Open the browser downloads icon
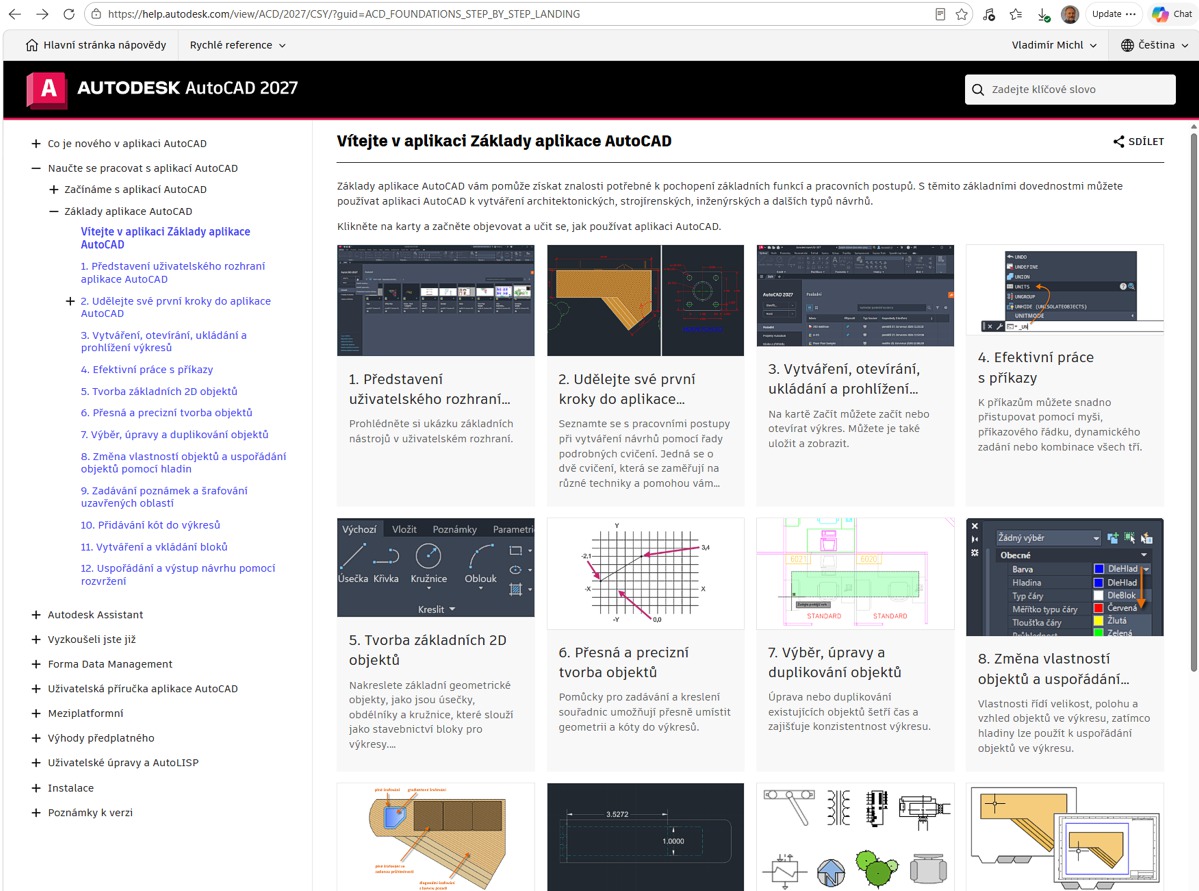The height and width of the screenshot is (891, 1199). 1043,14
